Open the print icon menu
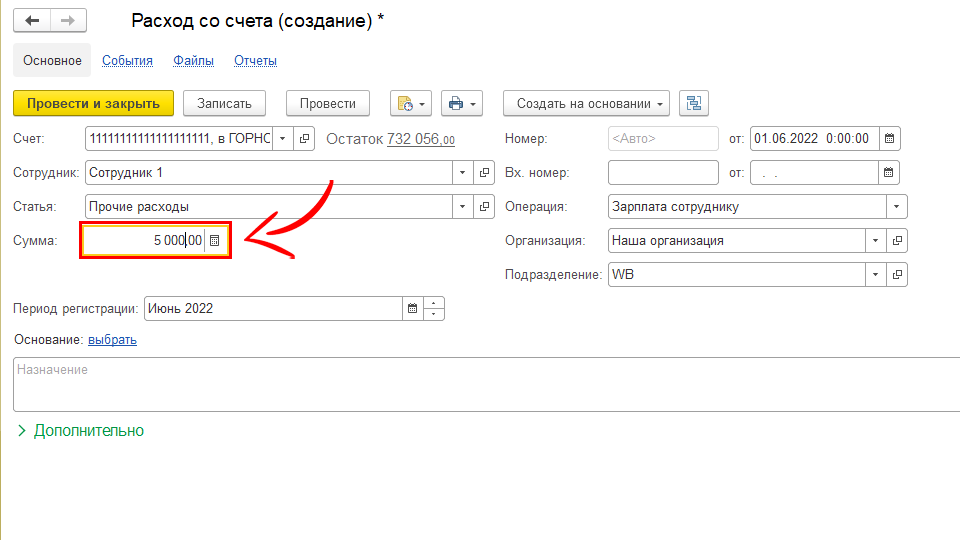This screenshot has width=960, height=540. (x=460, y=103)
